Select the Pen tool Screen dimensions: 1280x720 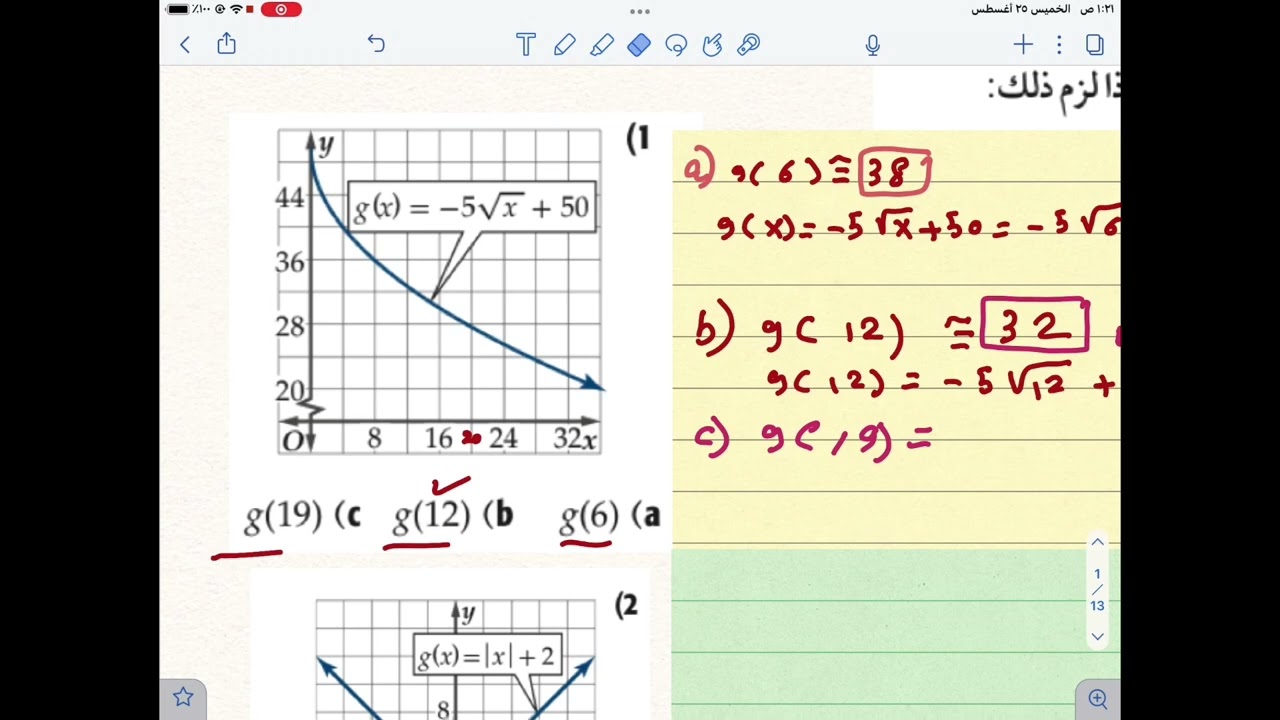(x=564, y=44)
